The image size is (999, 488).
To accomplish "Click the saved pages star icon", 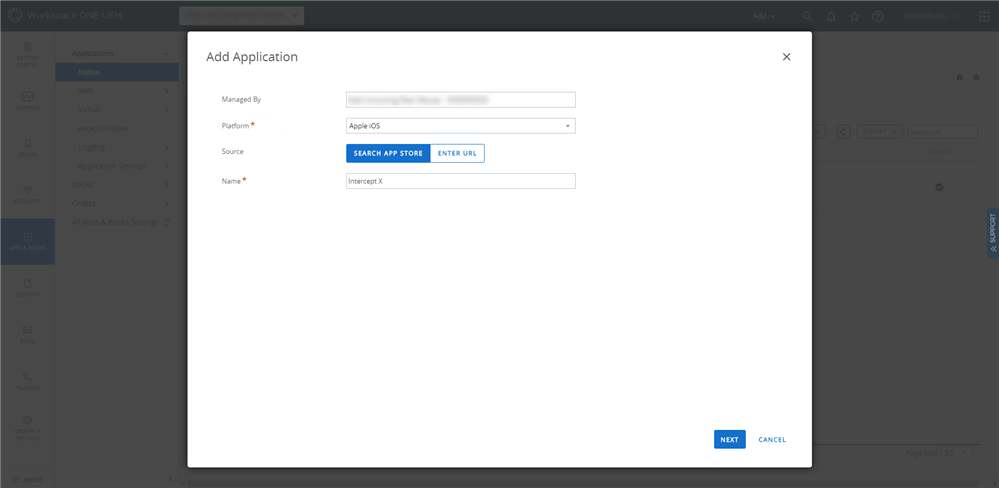I will [854, 17].
